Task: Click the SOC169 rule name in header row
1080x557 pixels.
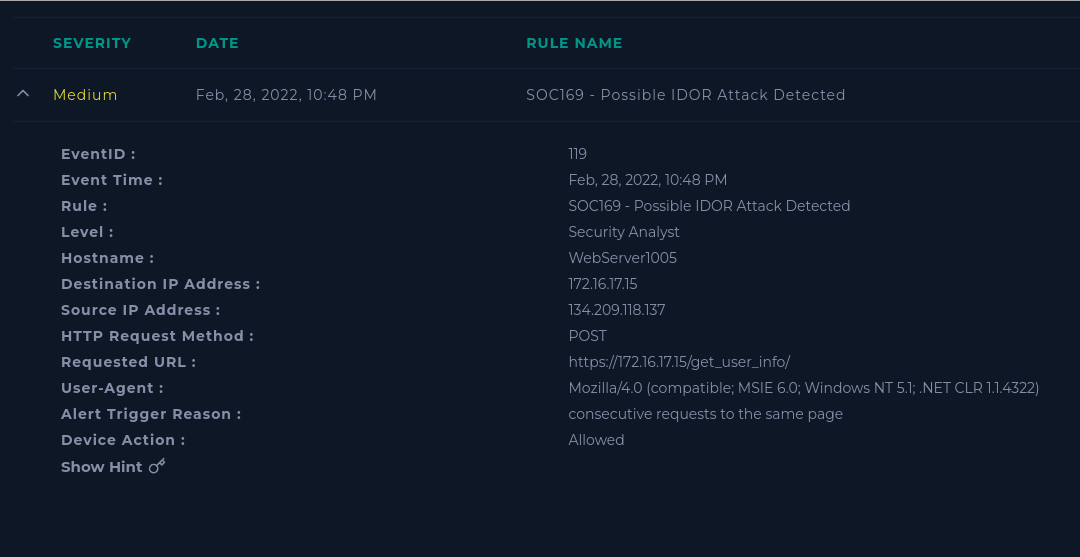Action: pyautogui.click(x=685, y=95)
